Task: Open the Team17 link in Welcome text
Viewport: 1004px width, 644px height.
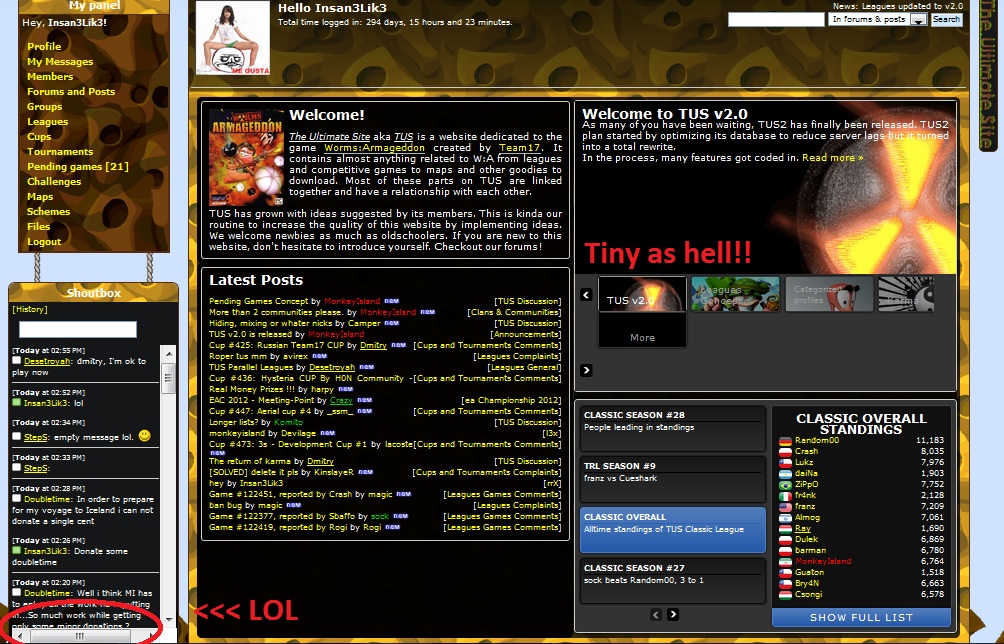Action: 519,148
